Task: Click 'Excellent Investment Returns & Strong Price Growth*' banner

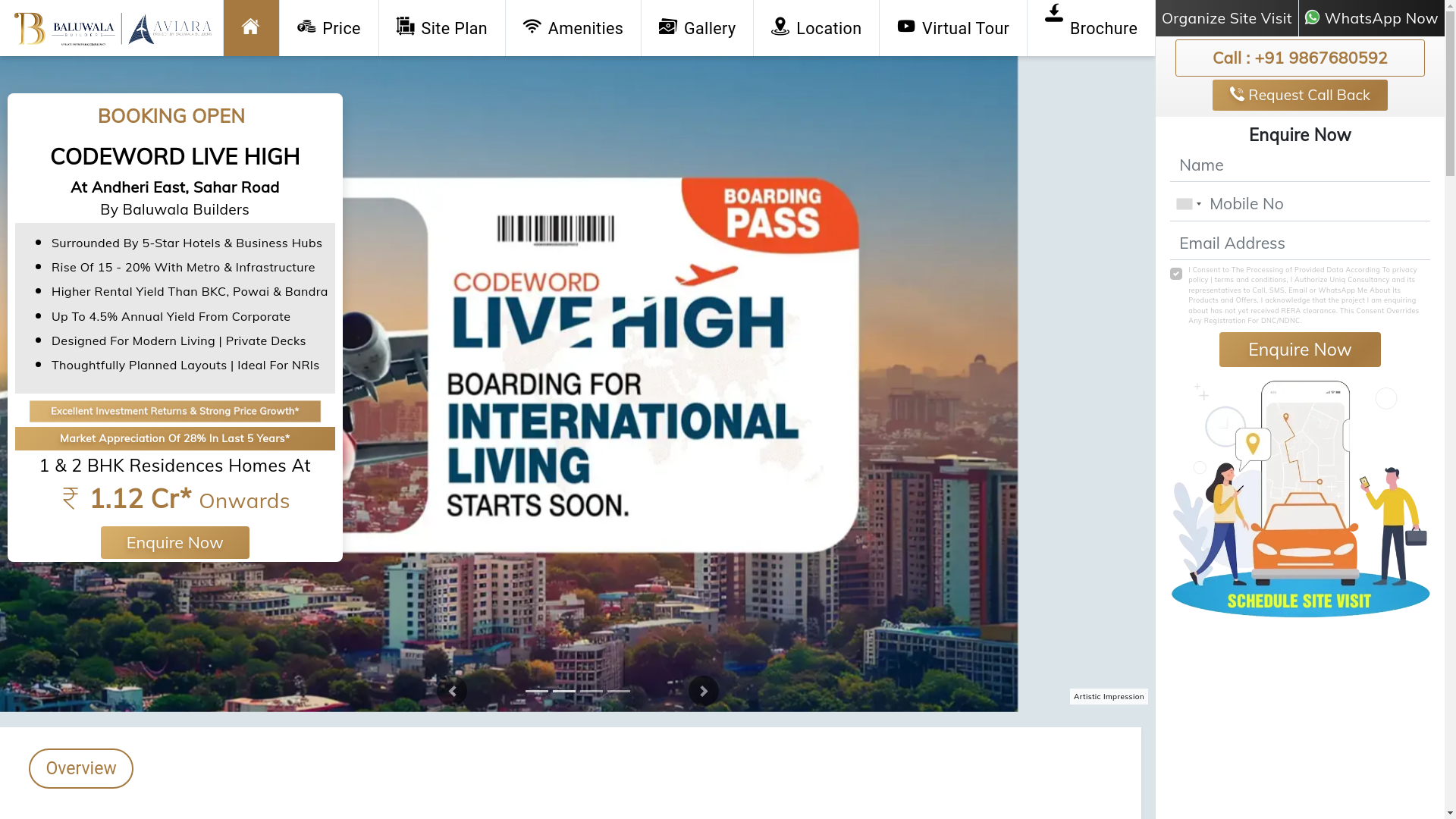Action: [175, 411]
